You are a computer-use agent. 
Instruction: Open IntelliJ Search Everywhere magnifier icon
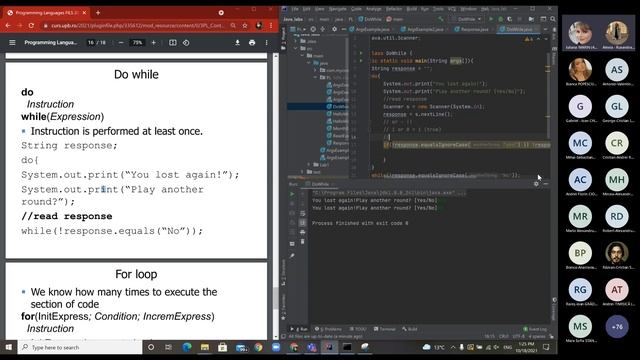553,19
